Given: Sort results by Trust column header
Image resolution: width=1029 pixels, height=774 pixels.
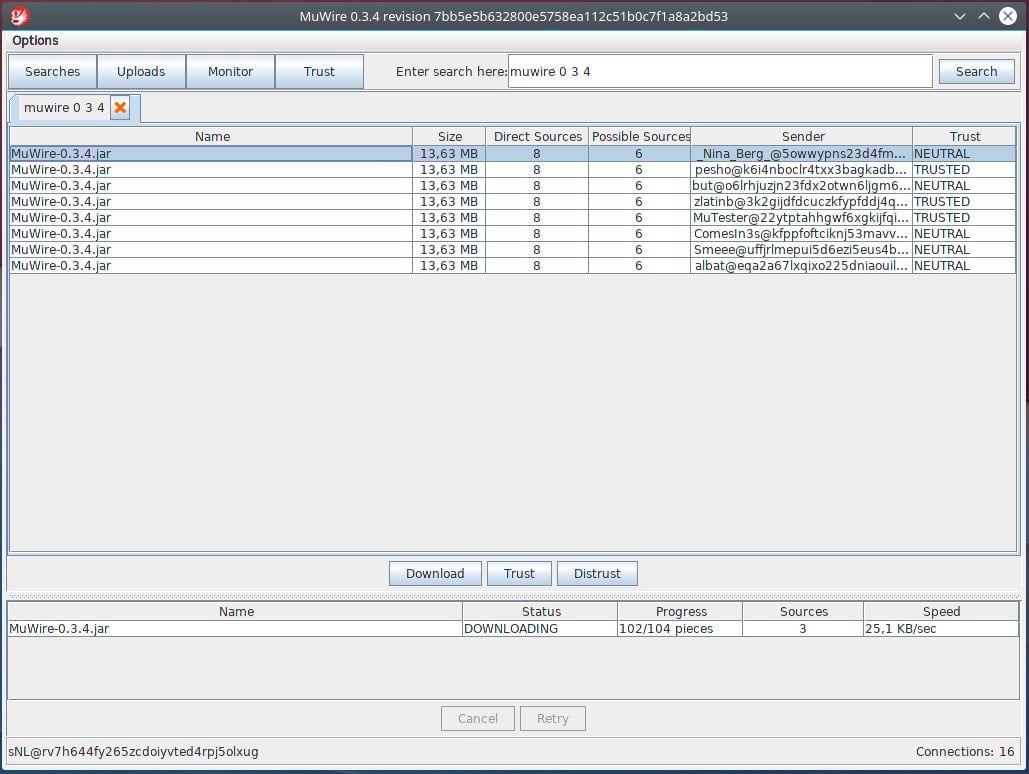Looking at the screenshot, I should pyautogui.click(x=964, y=137).
